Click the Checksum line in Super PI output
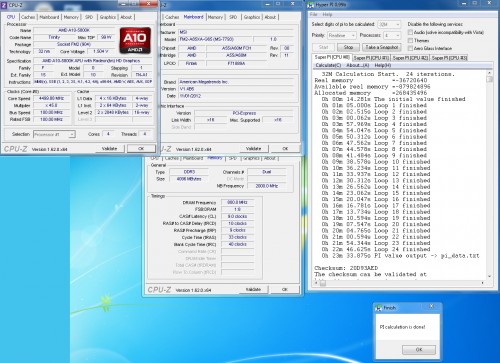Screen dimensions: 500x363 point(346,268)
